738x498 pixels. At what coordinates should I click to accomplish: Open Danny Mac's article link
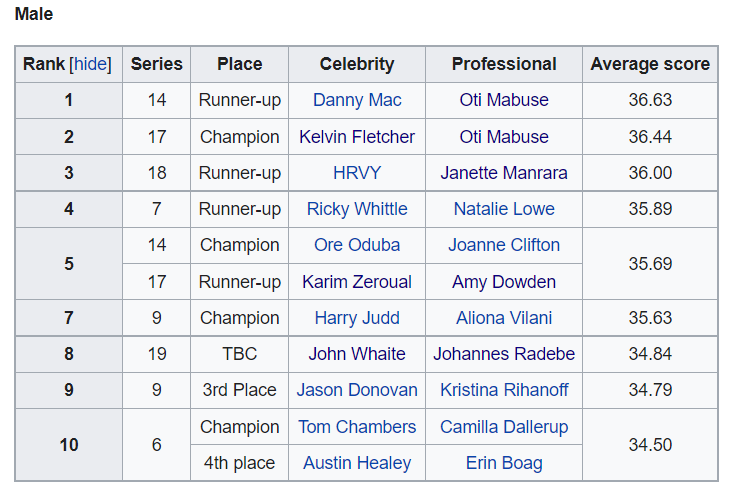point(357,100)
